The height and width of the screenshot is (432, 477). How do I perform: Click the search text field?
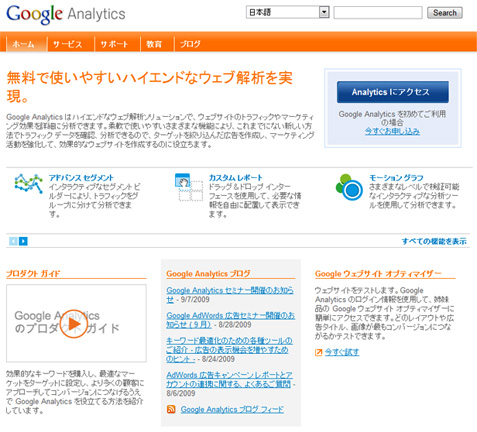click(x=378, y=13)
